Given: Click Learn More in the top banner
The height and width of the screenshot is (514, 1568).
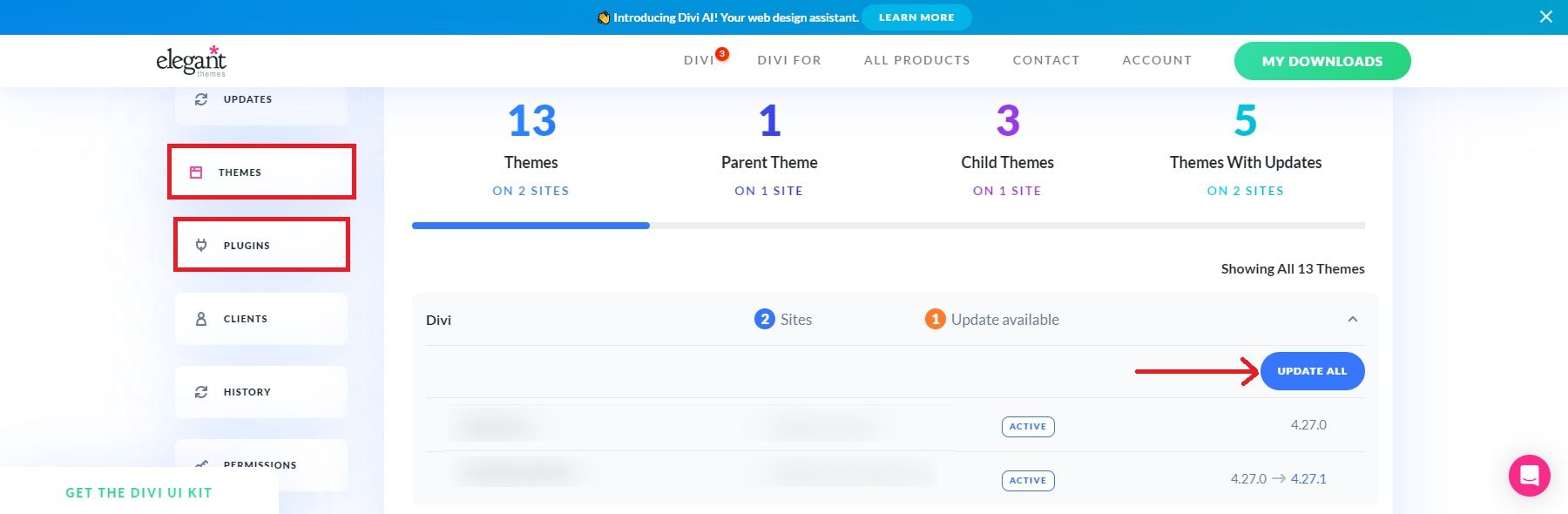Looking at the screenshot, I should [916, 17].
